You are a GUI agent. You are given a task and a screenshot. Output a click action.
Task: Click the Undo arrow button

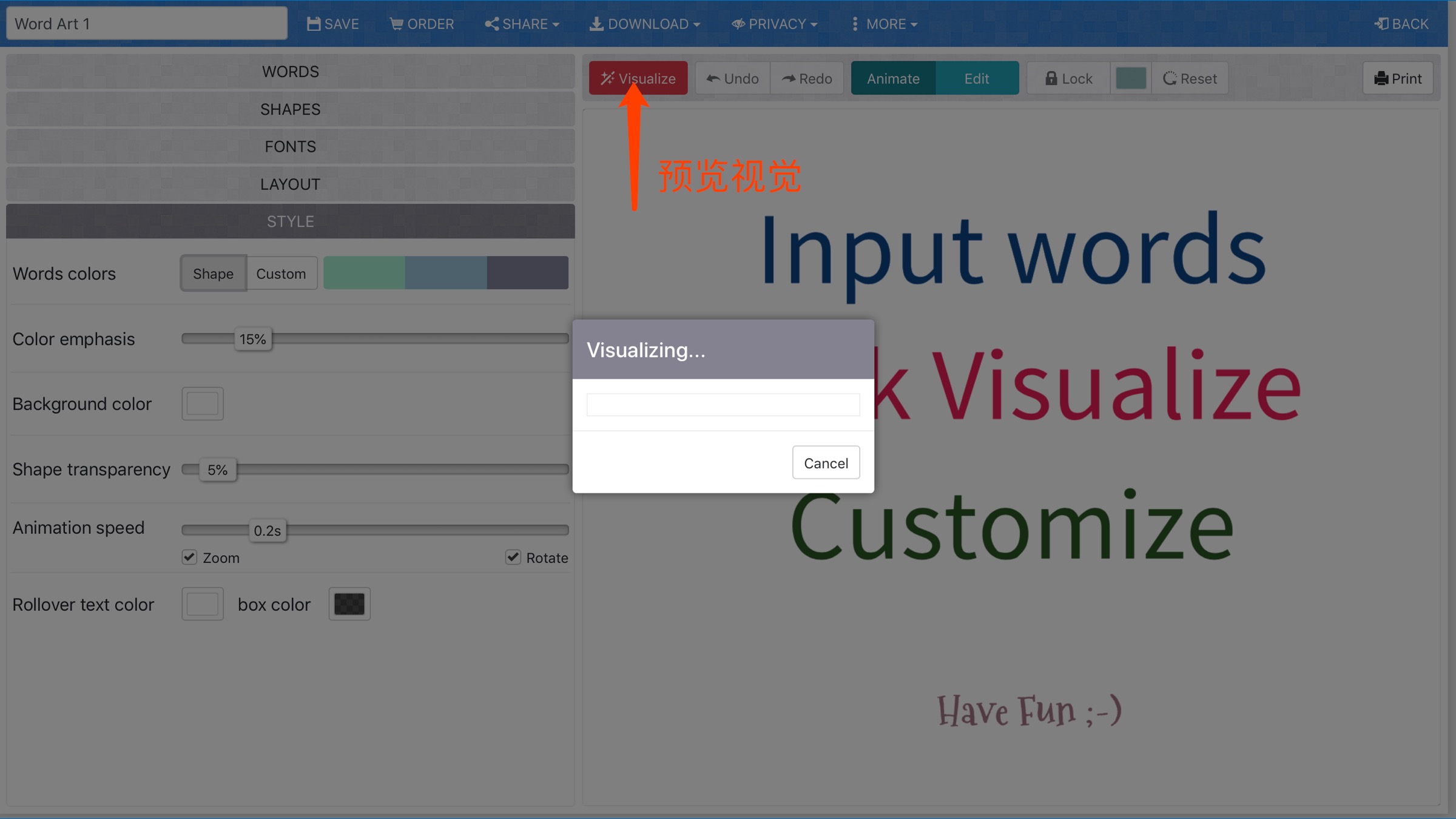click(x=732, y=78)
